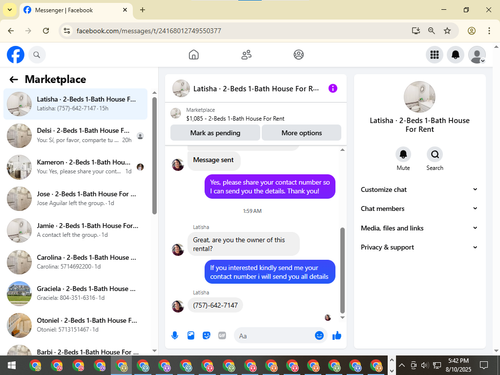The width and height of the screenshot is (500, 375).
Task: Click the back arrow beside Marketplace
Action: pyautogui.click(x=13, y=79)
